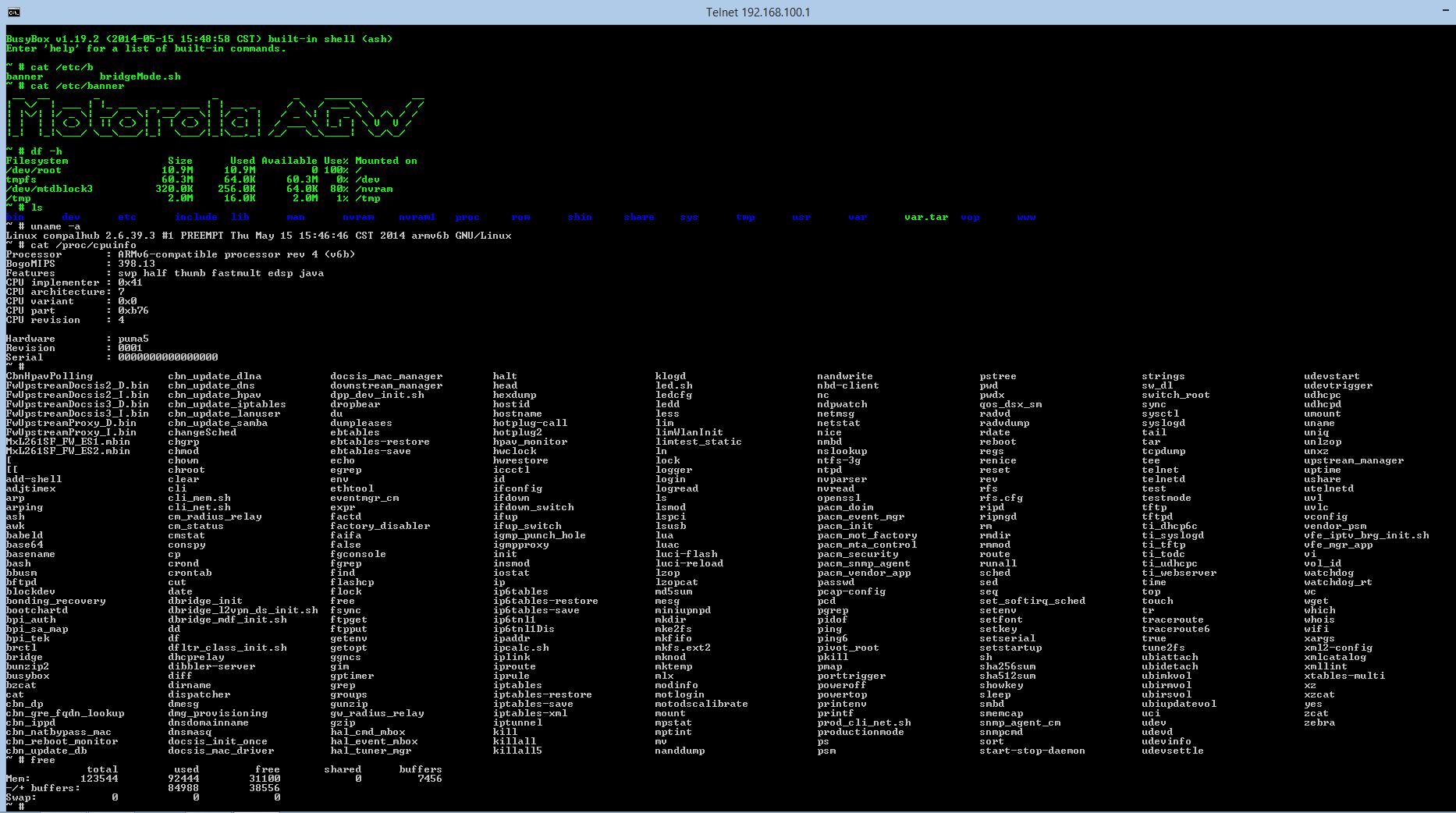1456x813 pixels.
Task: Click the dropbear entry
Action: tap(354, 404)
